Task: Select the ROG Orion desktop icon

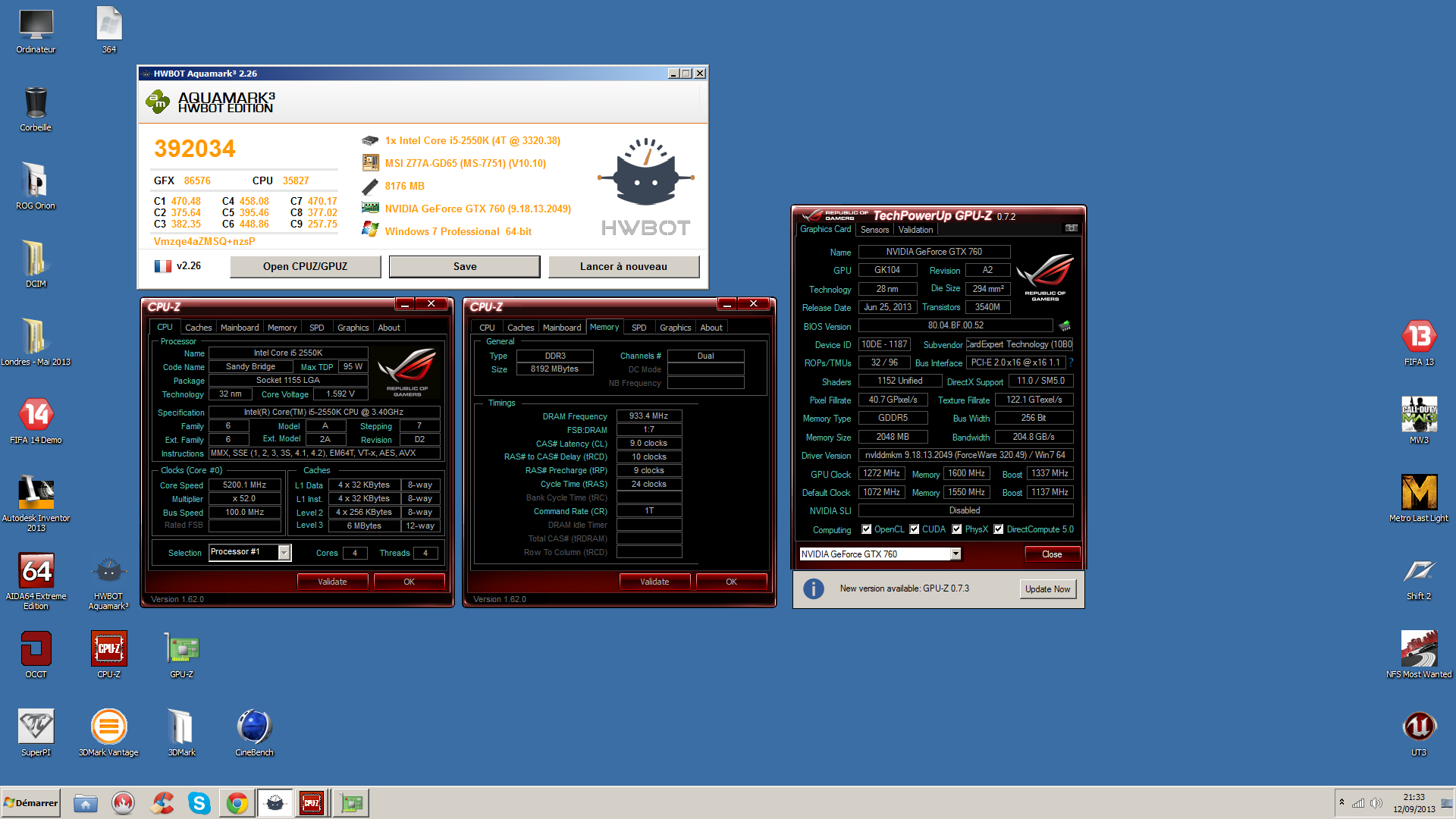Action: point(36,187)
